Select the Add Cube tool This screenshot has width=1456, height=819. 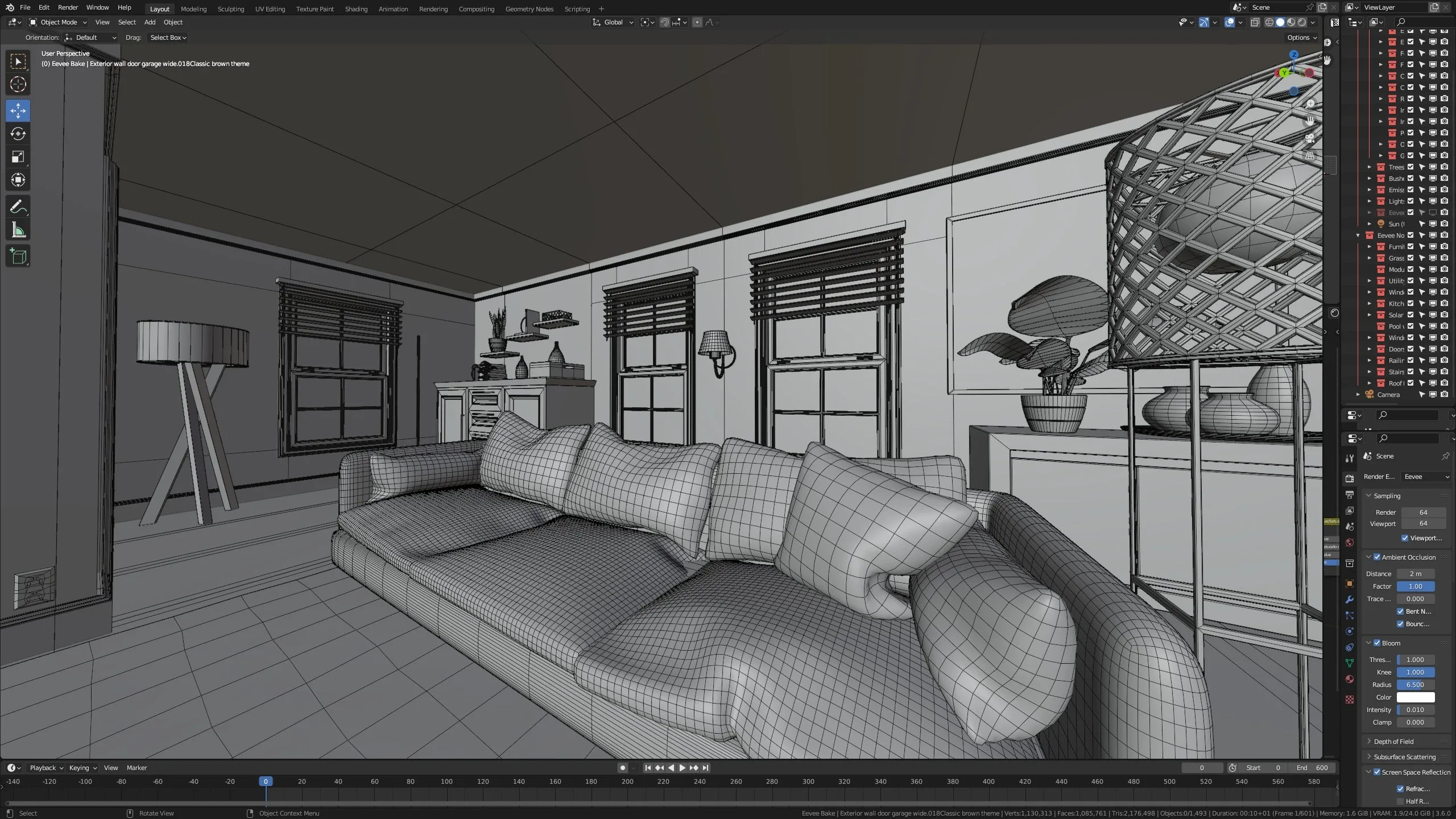click(18, 256)
